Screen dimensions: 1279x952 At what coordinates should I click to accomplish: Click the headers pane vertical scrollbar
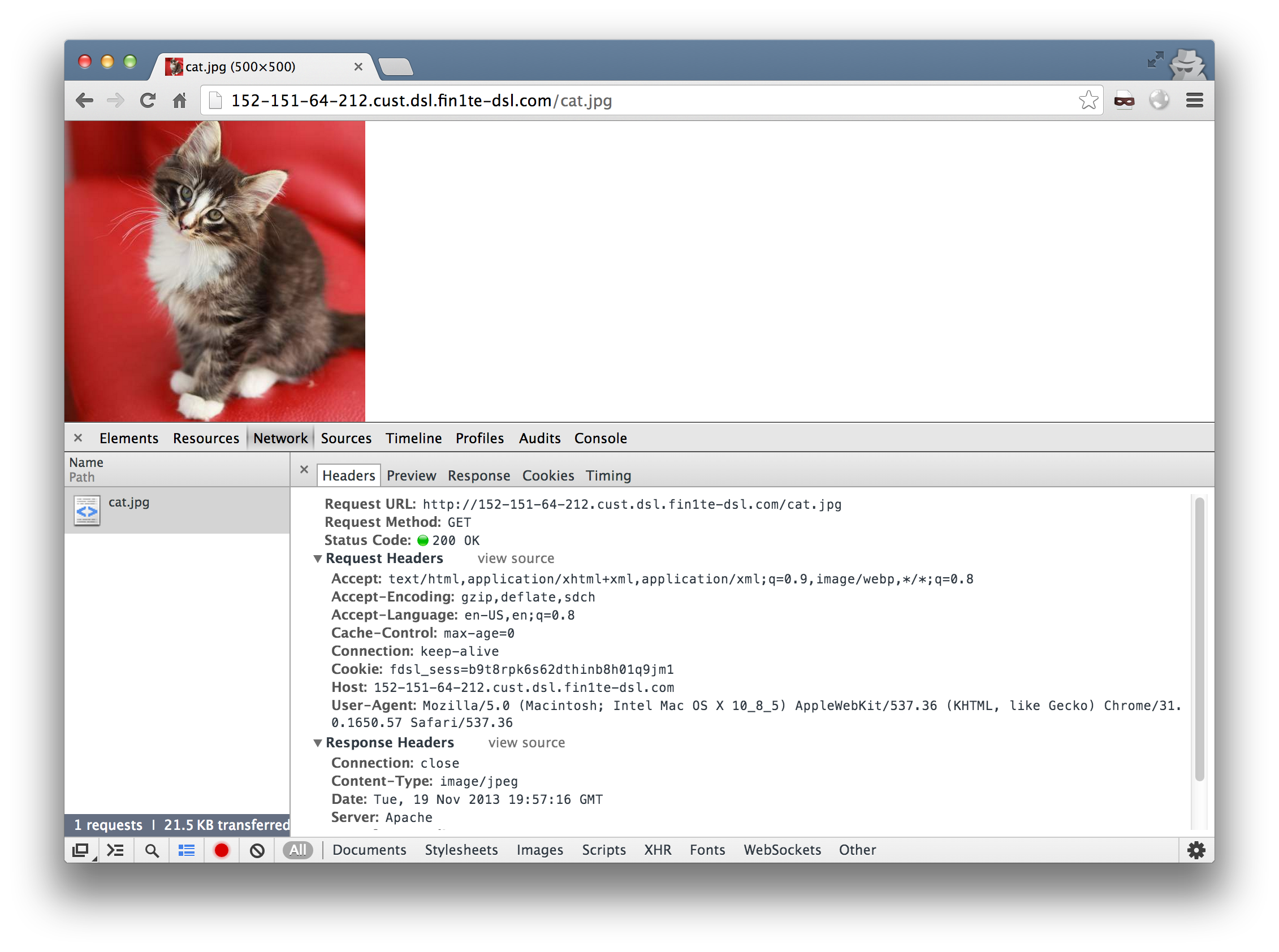tap(1199, 638)
